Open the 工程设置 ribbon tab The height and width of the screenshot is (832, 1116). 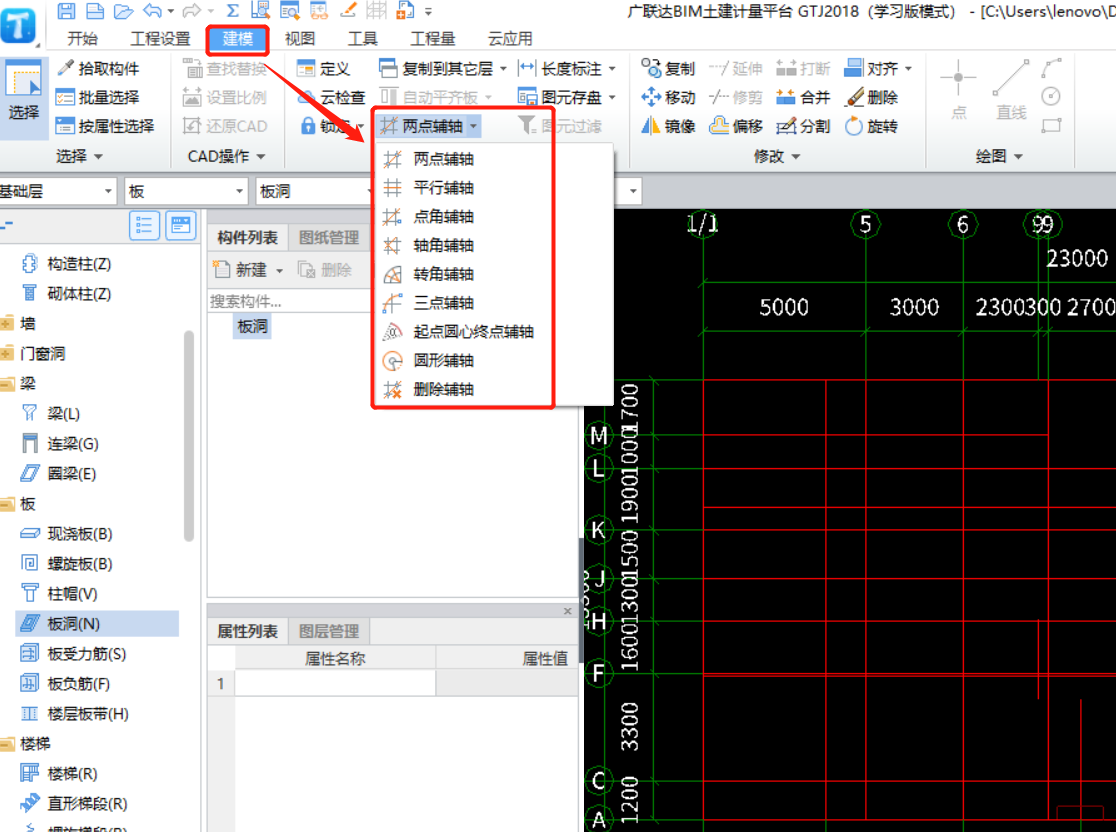pyautogui.click(x=161, y=38)
